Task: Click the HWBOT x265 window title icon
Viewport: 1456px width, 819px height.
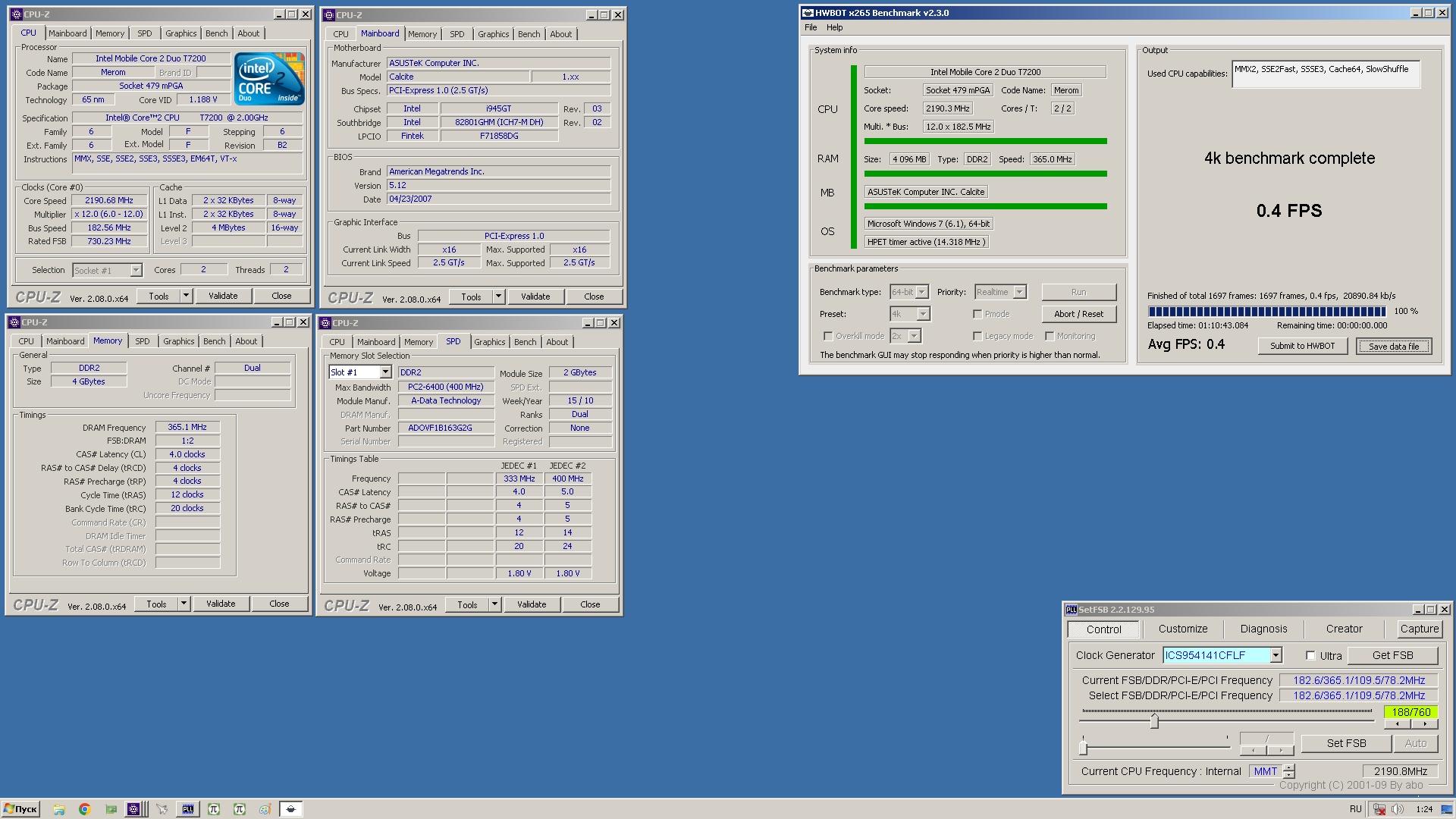Action: pos(808,13)
